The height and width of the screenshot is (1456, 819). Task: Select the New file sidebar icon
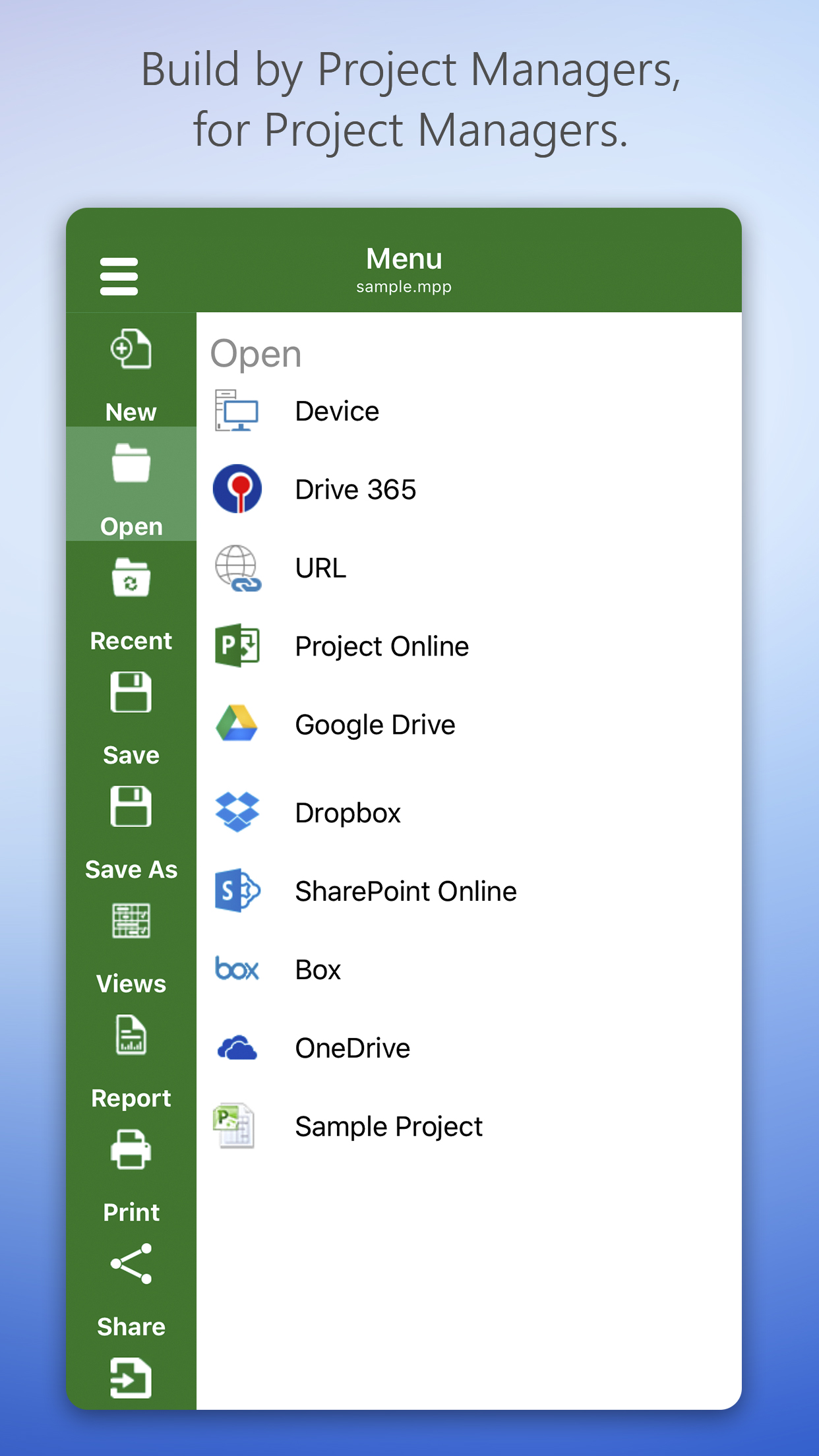point(131,349)
